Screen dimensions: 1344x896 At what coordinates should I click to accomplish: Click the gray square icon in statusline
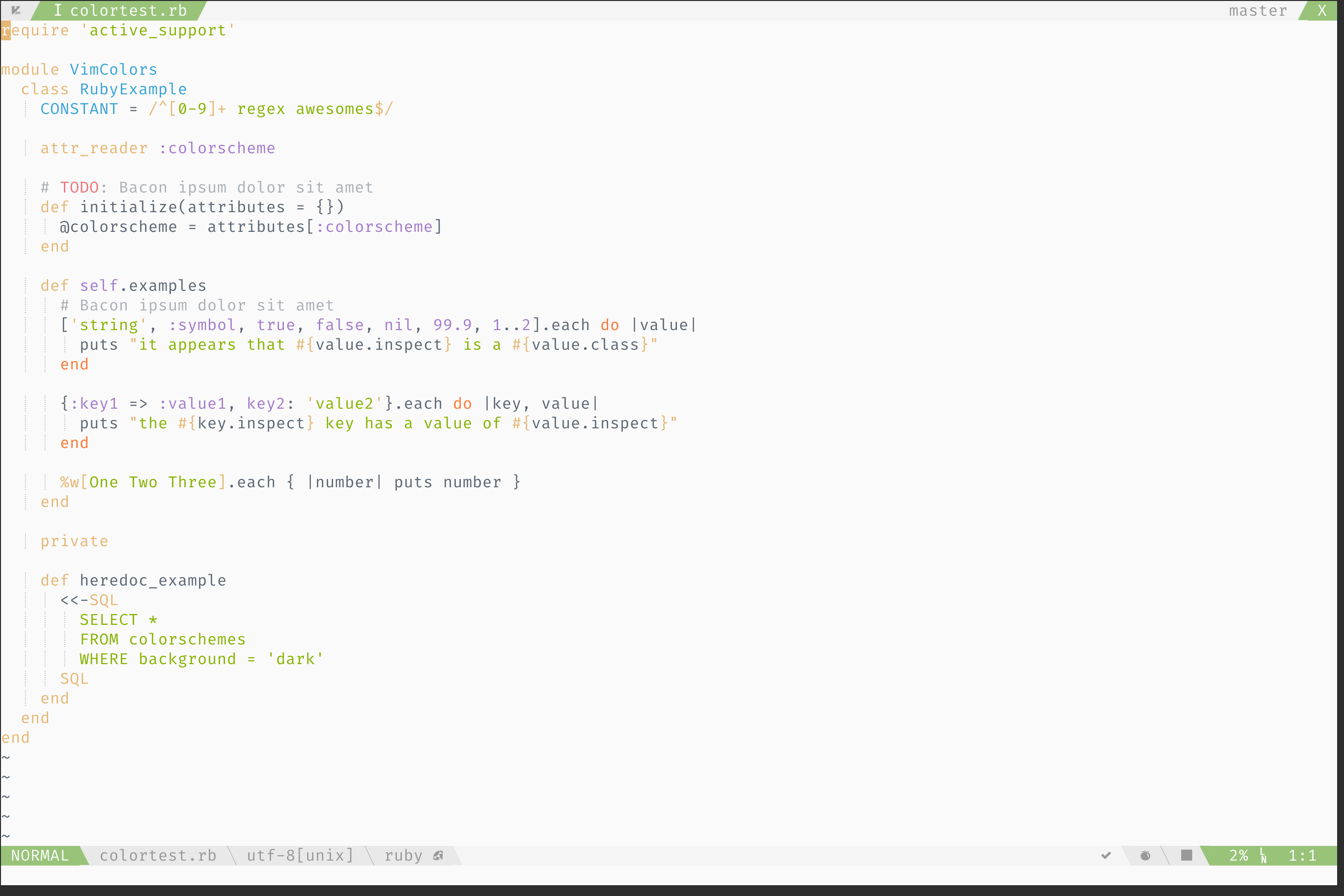pyautogui.click(x=1186, y=855)
